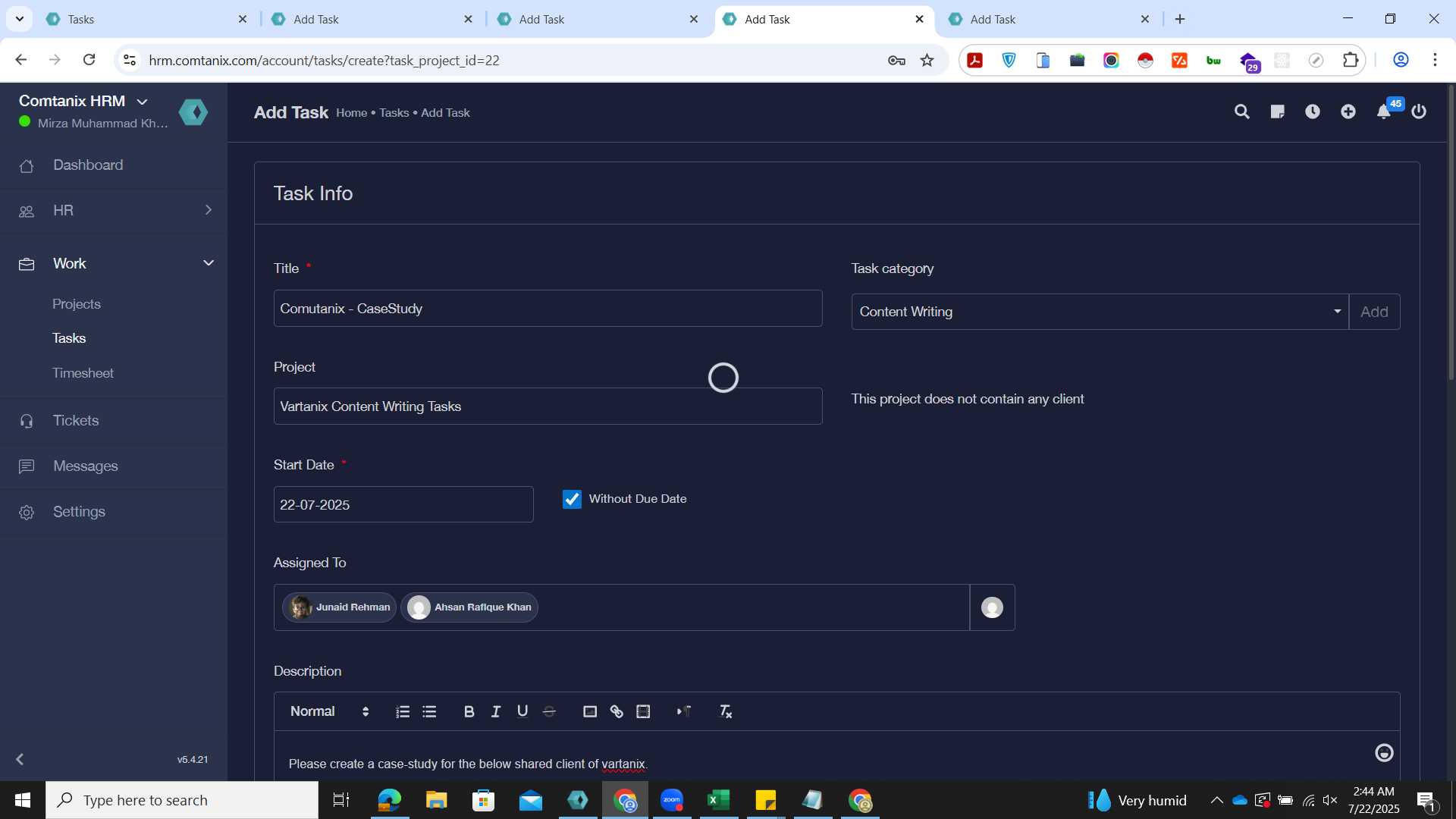Viewport: 1456px width, 819px height.
Task: Open Zoom from the taskbar
Action: [672, 800]
